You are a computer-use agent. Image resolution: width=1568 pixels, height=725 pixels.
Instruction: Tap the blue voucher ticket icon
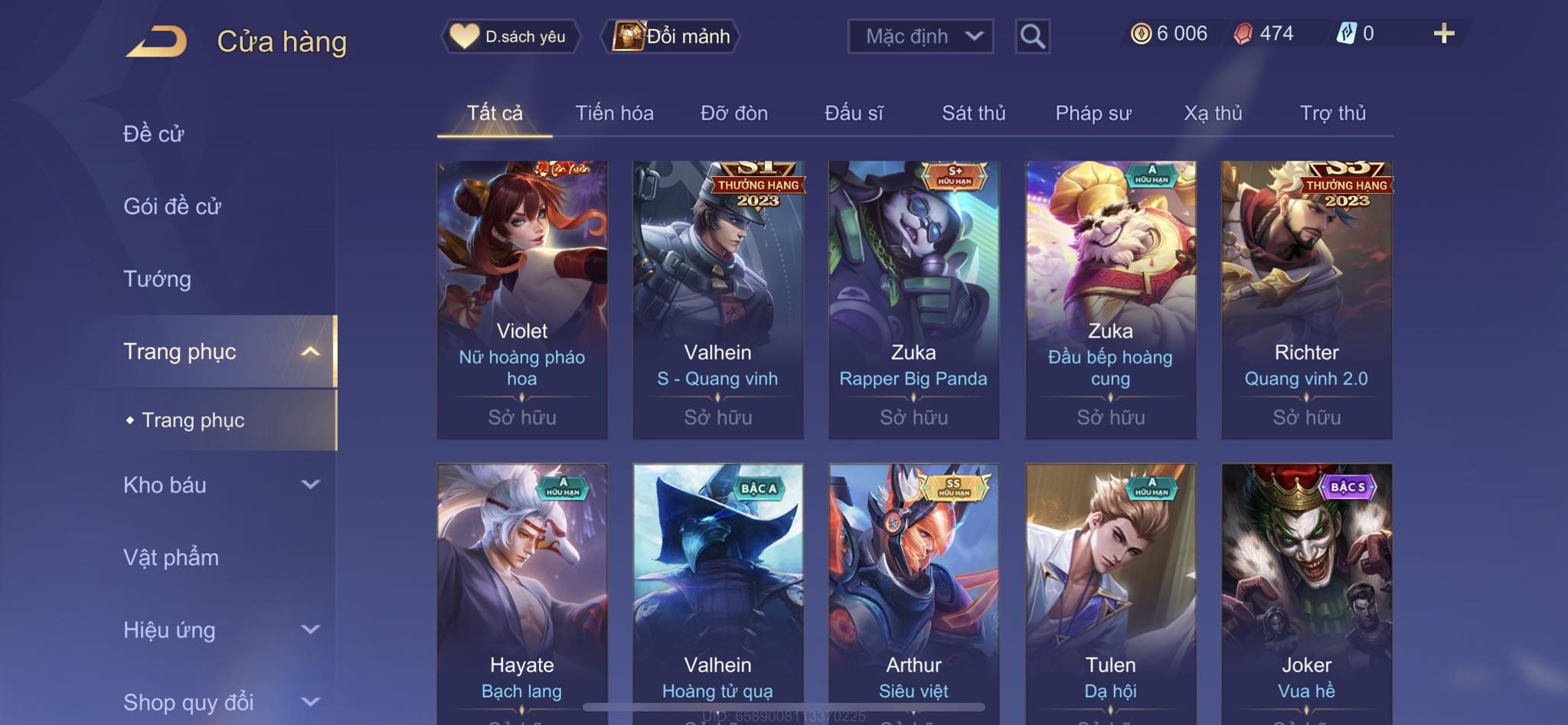coord(1346,34)
